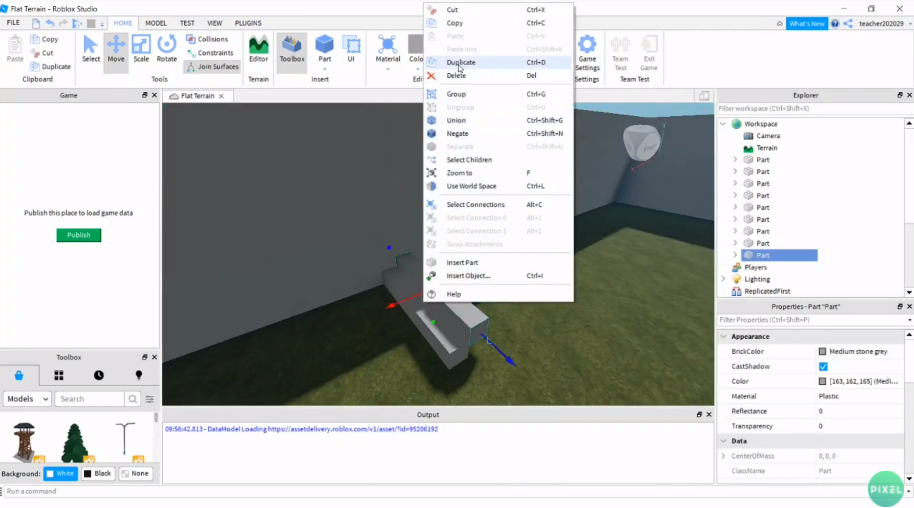This screenshot has width=914, height=508.
Task: Toggle the Constraints option
Action: pos(209,52)
